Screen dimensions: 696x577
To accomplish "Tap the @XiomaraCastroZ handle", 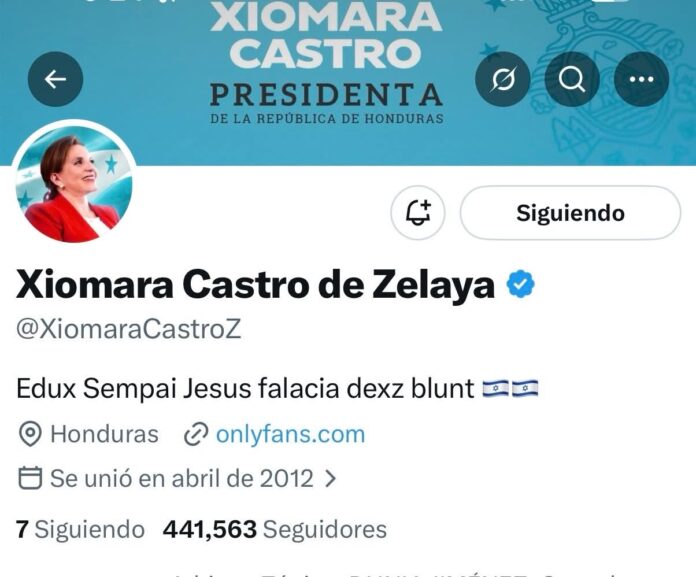I will pos(129,329).
